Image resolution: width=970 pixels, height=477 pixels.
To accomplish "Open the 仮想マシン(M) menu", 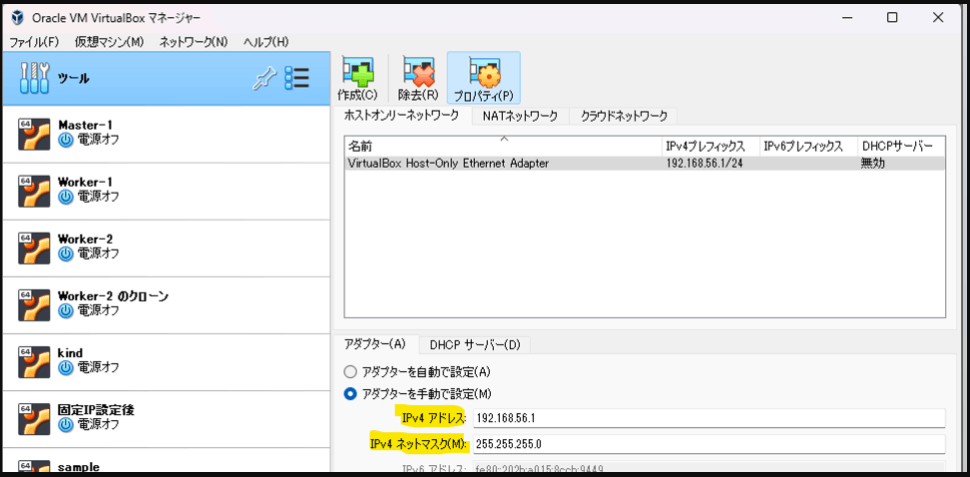I will (109, 42).
